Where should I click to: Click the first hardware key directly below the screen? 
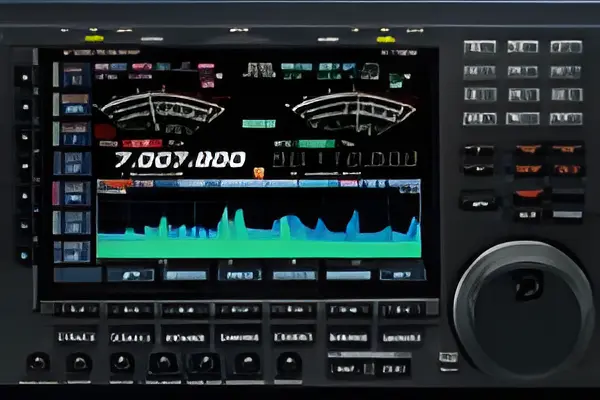[76, 309]
